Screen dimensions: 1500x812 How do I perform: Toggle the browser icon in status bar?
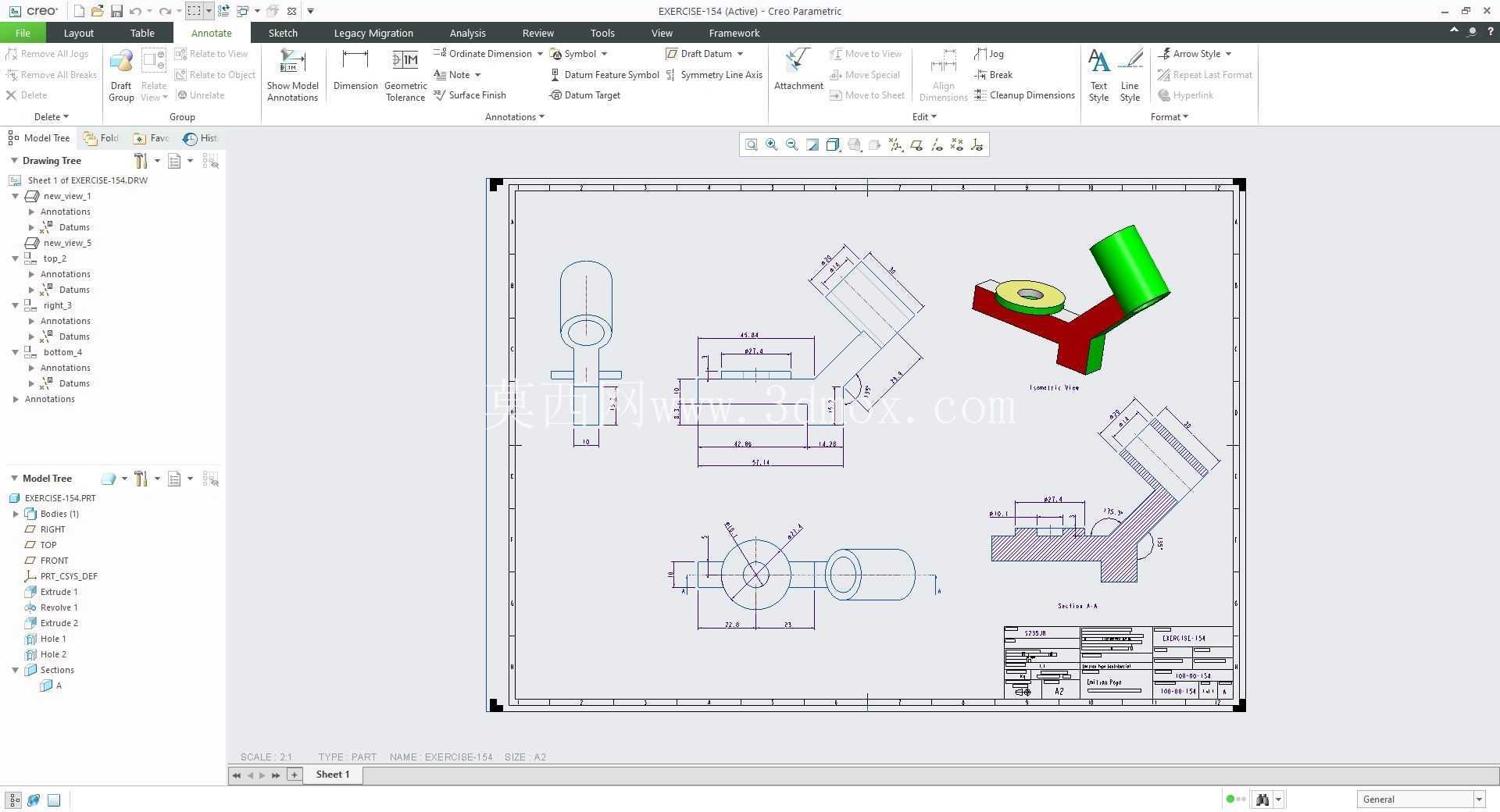pyautogui.click(x=34, y=800)
